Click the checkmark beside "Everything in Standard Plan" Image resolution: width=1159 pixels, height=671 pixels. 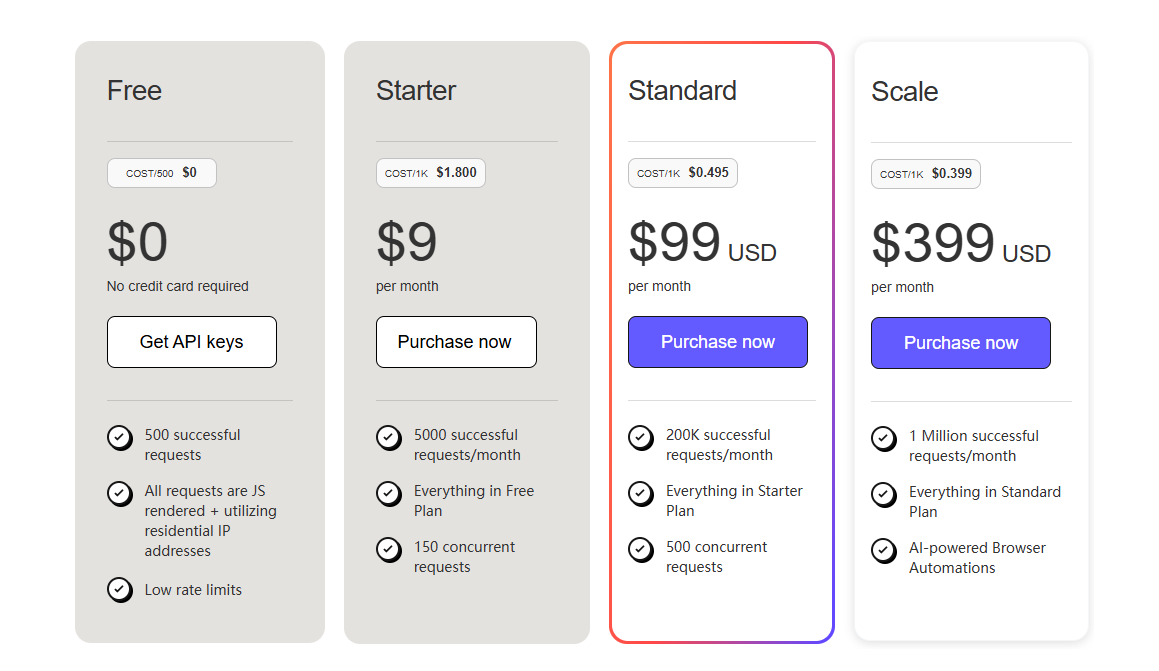tap(883, 494)
